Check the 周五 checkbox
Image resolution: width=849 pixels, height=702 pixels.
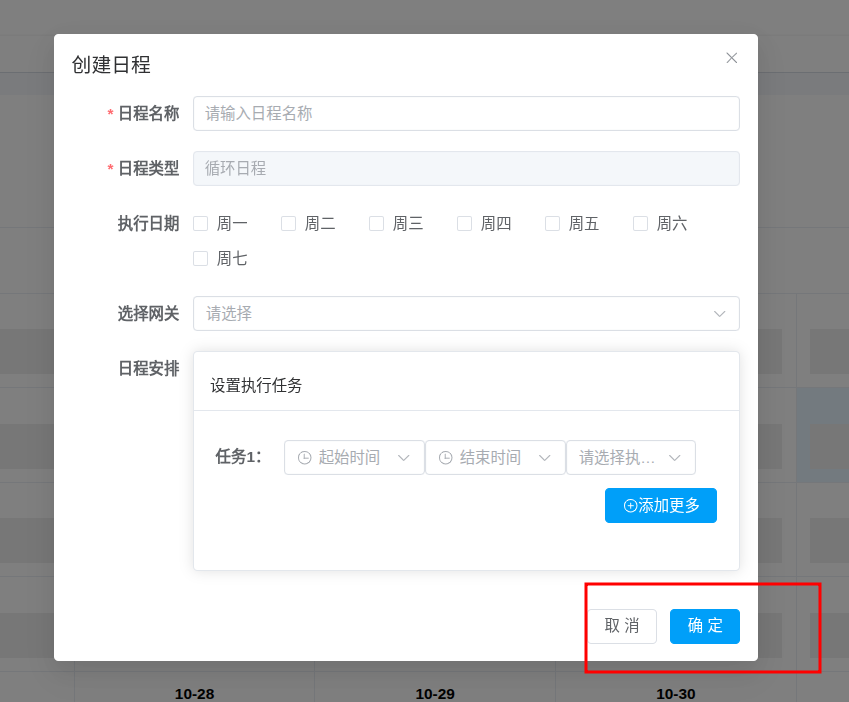552,223
